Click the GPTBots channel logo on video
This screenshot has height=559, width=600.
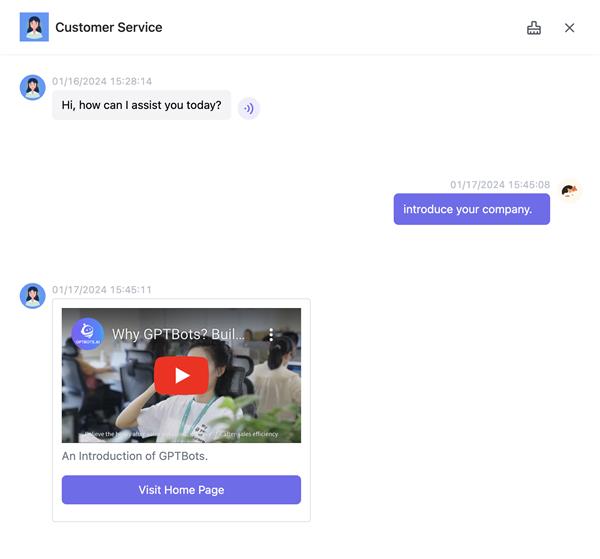tap(88, 334)
